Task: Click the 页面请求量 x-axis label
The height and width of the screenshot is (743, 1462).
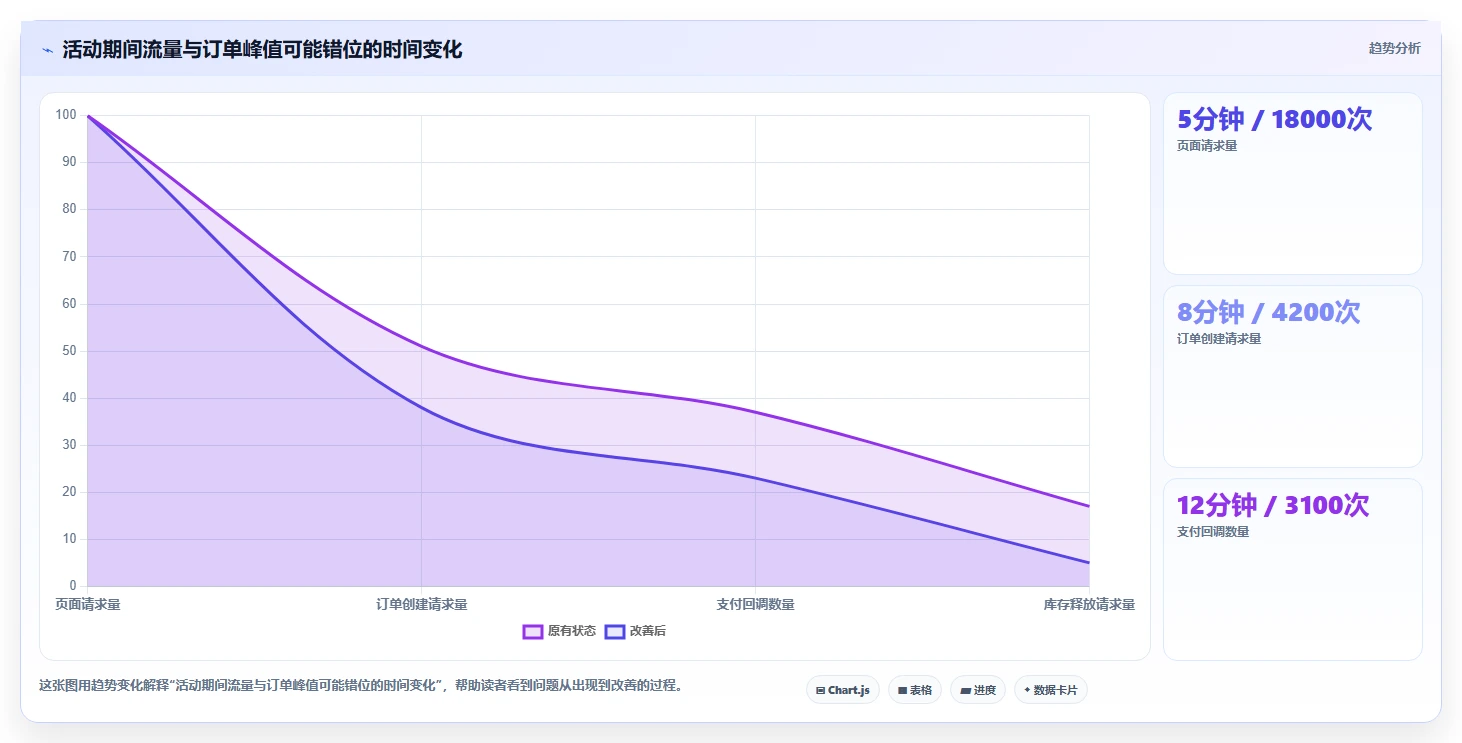Action: coord(88,605)
